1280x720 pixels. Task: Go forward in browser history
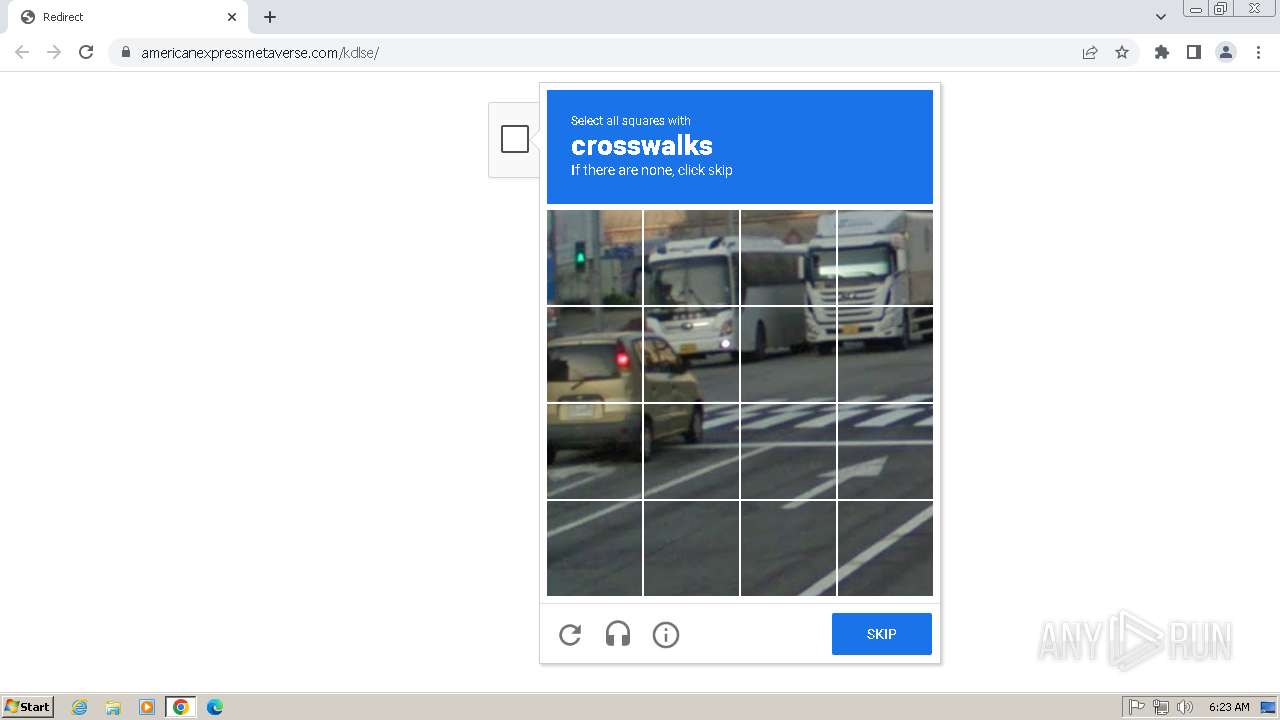click(x=54, y=52)
